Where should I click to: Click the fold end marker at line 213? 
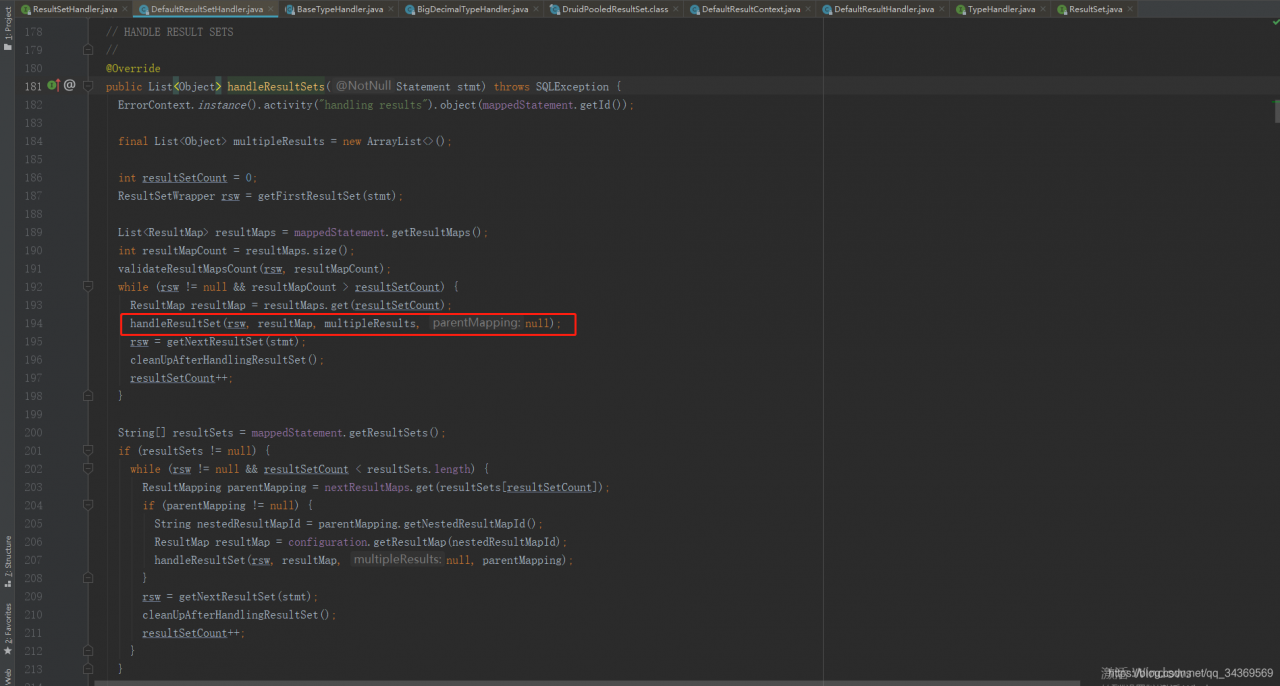click(x=88, y=669)
